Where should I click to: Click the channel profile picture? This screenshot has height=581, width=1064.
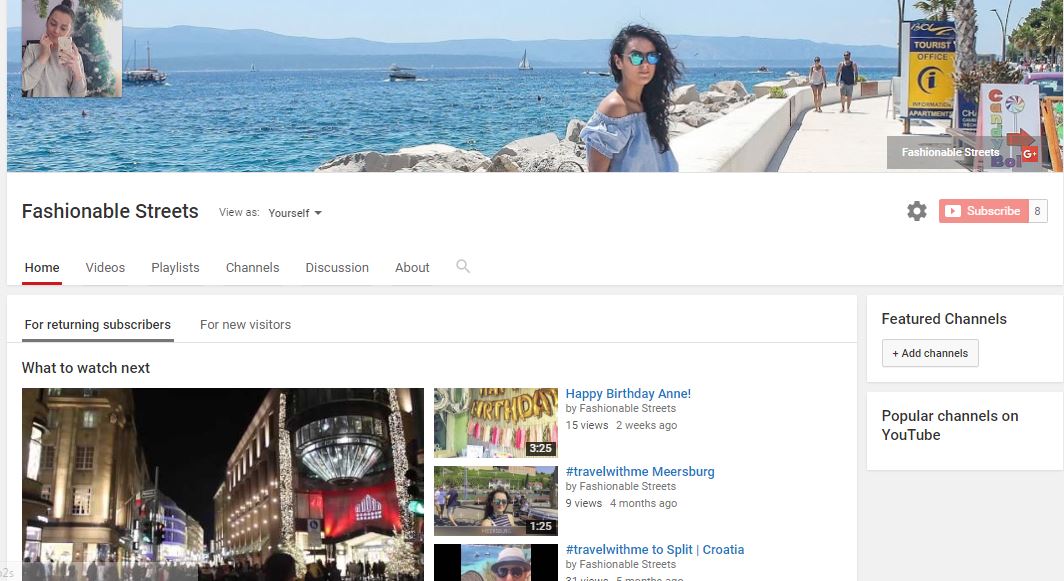click(x=72, y=48)
